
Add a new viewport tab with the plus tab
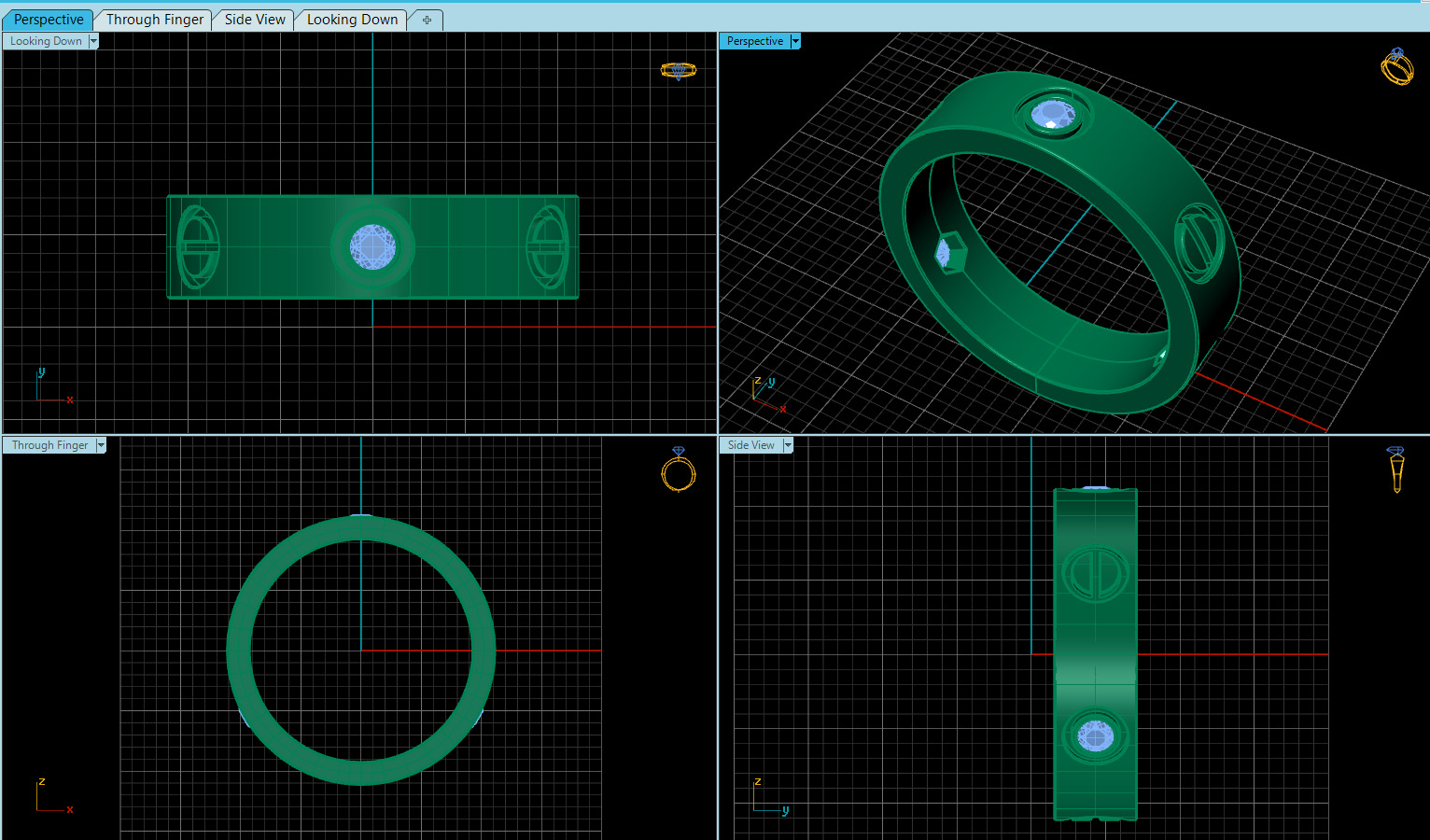click(427, 20)
